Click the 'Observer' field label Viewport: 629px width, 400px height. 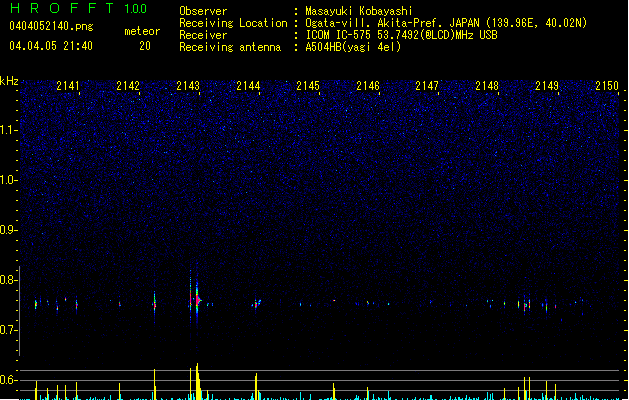203,11
